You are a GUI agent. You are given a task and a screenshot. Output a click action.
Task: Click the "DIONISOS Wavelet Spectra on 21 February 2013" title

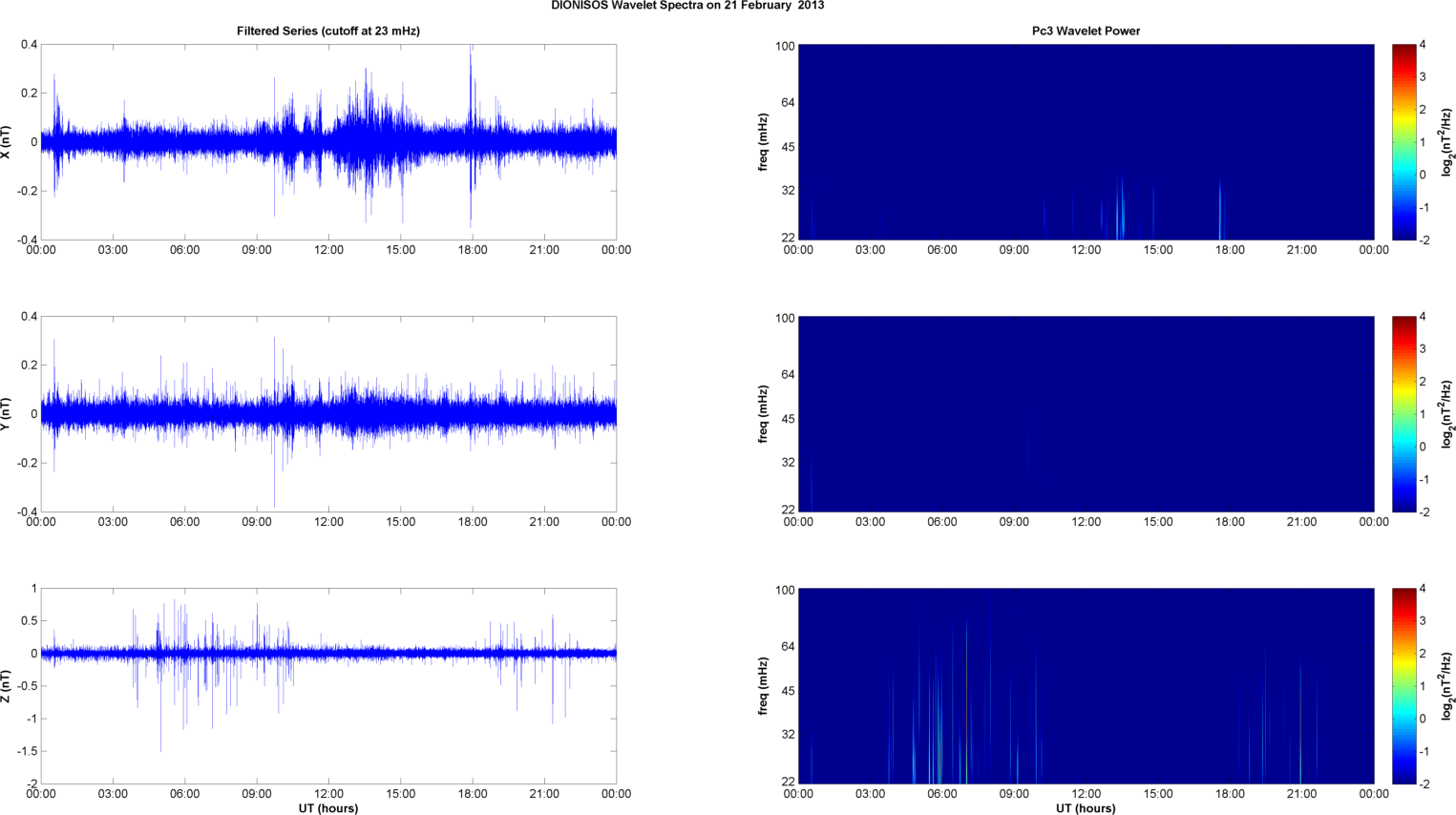687,6
